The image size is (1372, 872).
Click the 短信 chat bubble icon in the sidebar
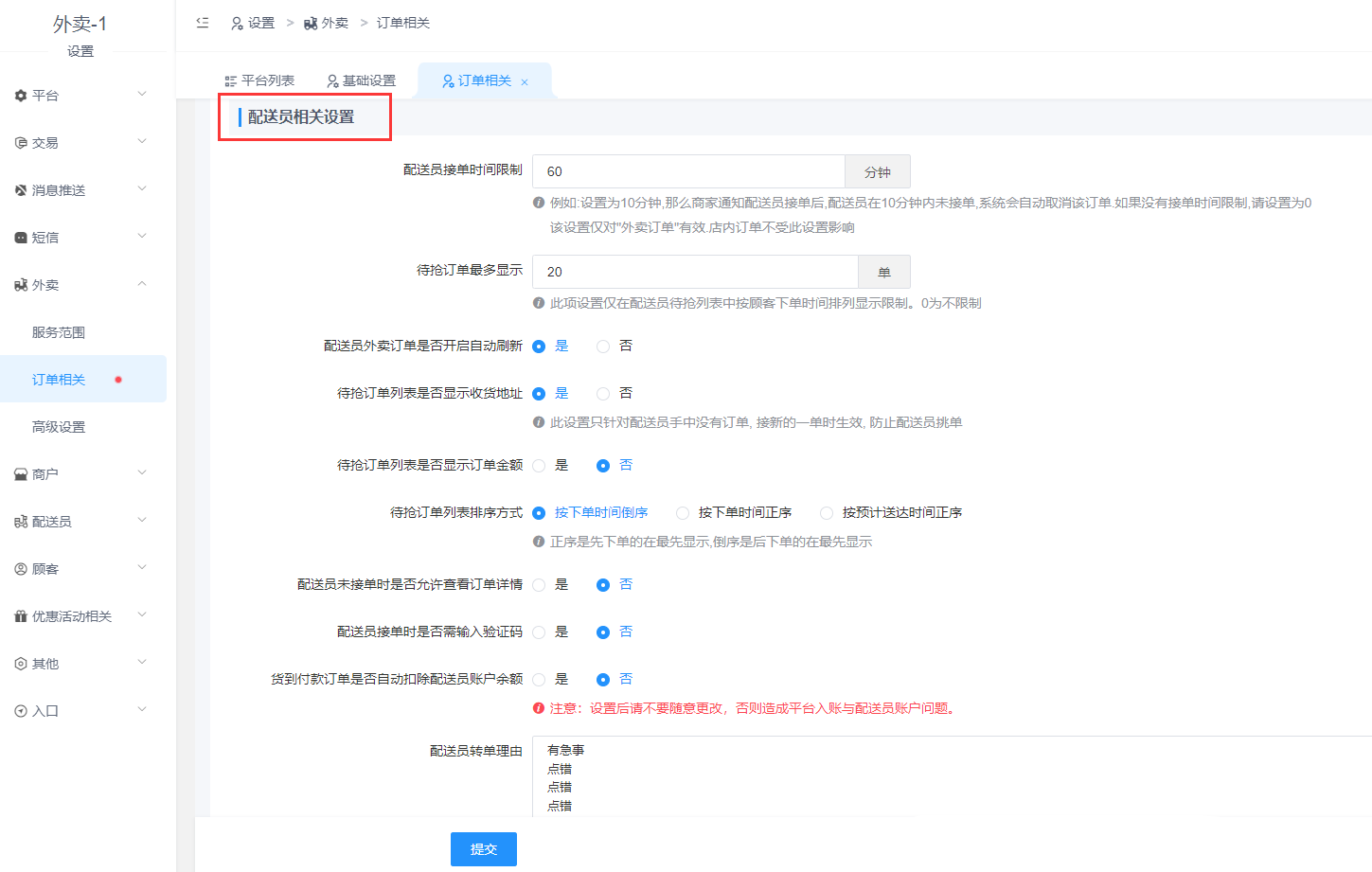21,238
